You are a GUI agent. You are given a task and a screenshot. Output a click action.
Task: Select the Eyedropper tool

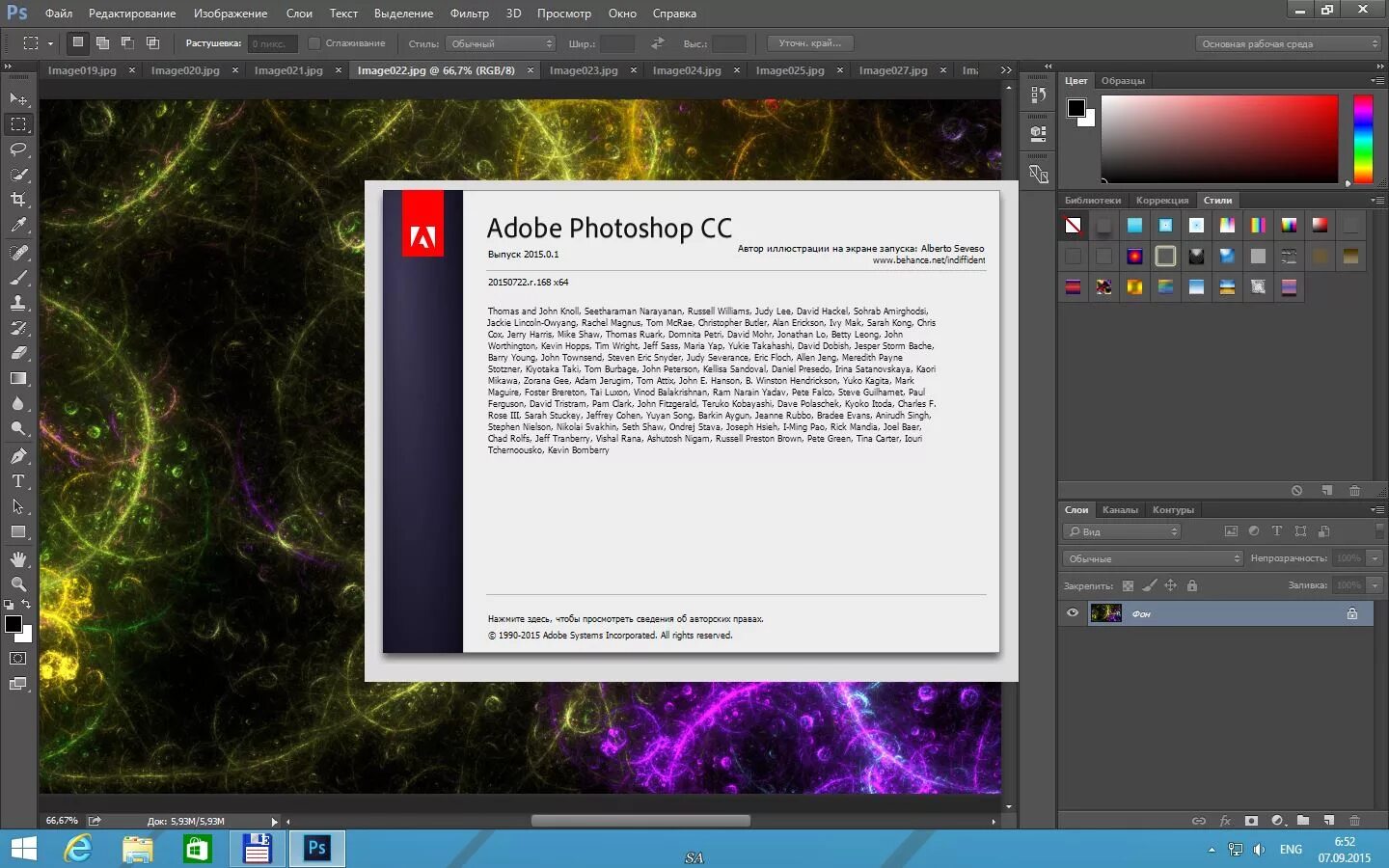pyautogui.click(x=18, y=225)
